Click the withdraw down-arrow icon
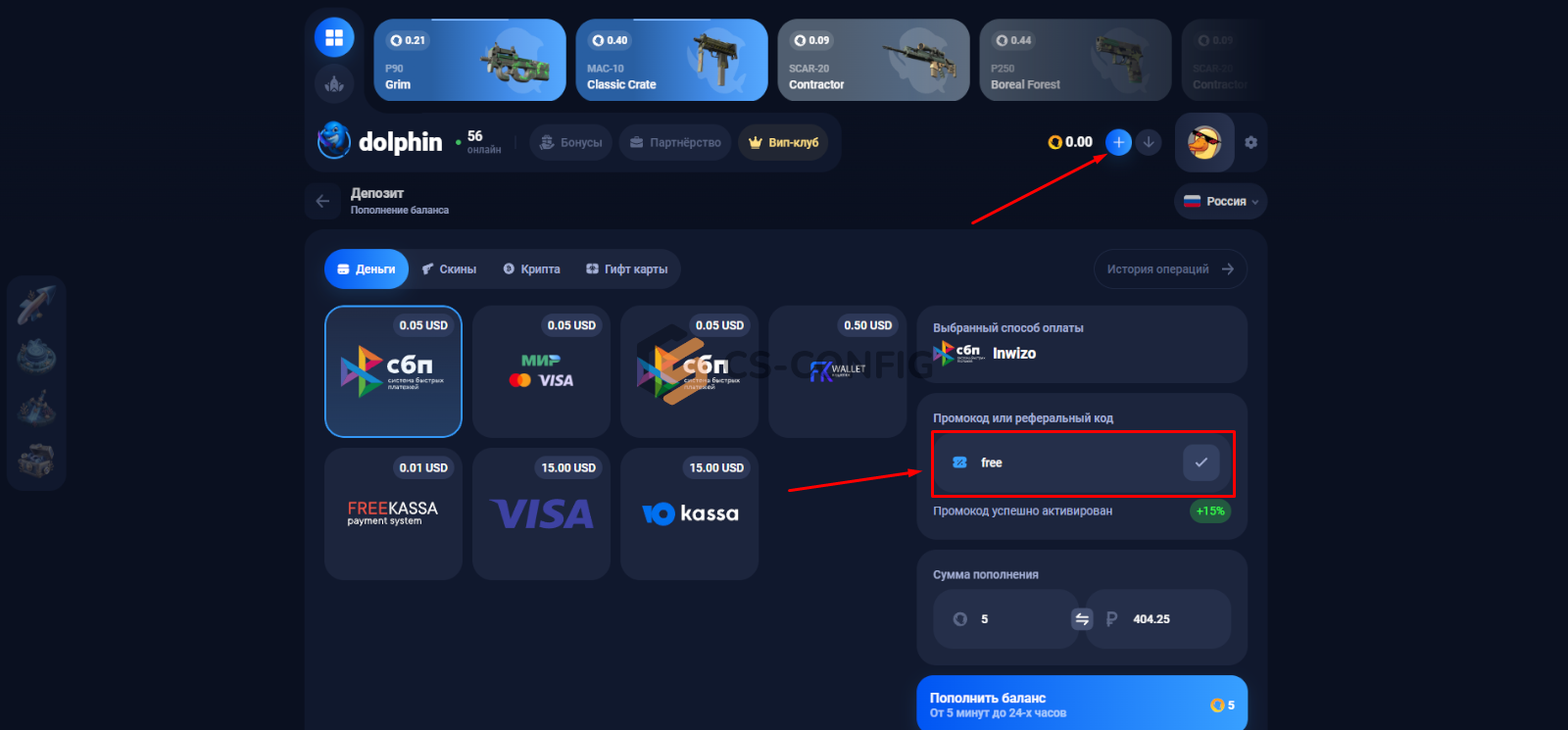The width and height of the screenshot is (1568, 730). pyautogui.click(x=1149, y=142)
